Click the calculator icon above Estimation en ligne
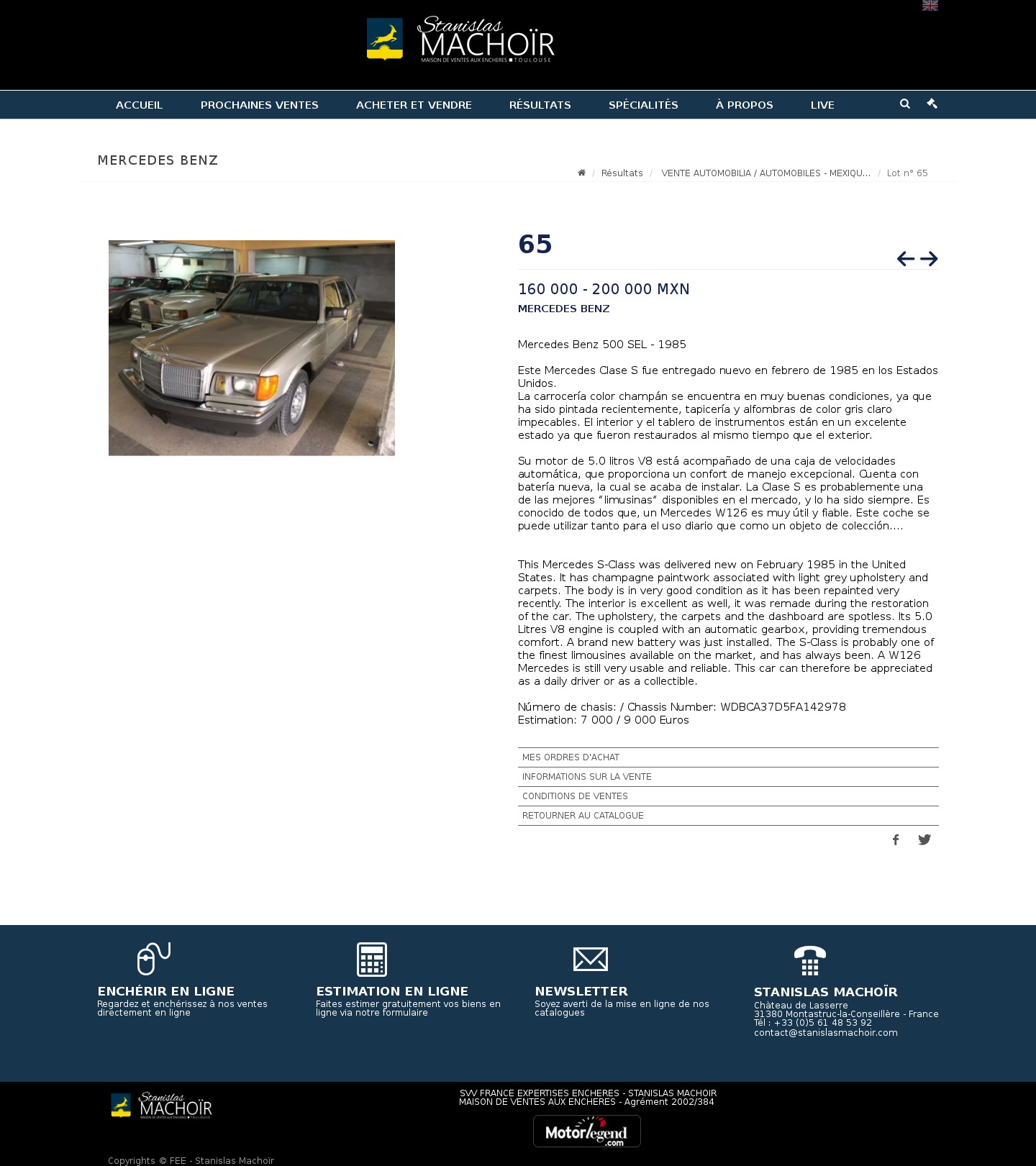1036x1166 pixels. [372, 960]
